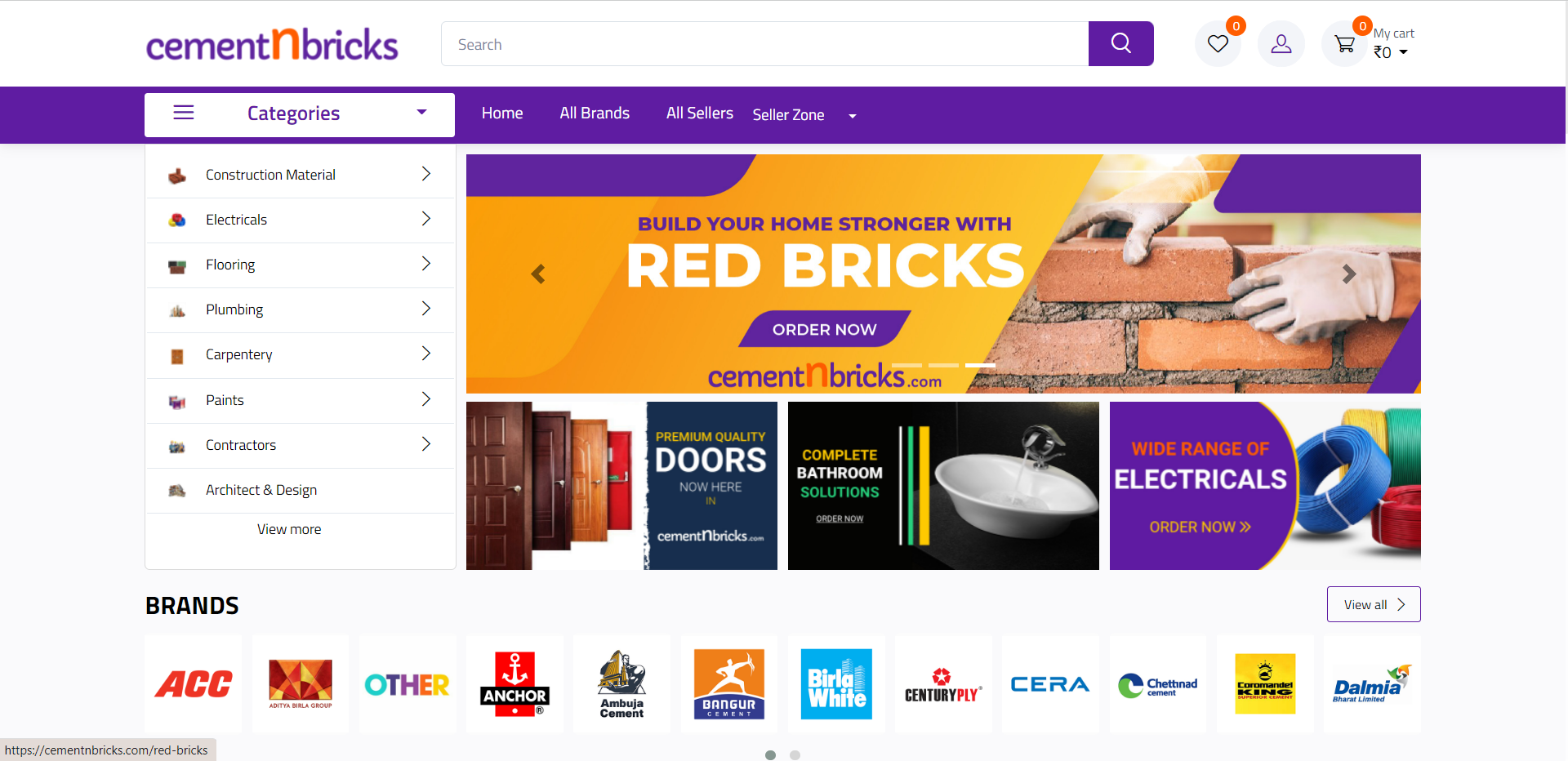Open the shopping cart icon
1568x761 pixels.
1344,43
